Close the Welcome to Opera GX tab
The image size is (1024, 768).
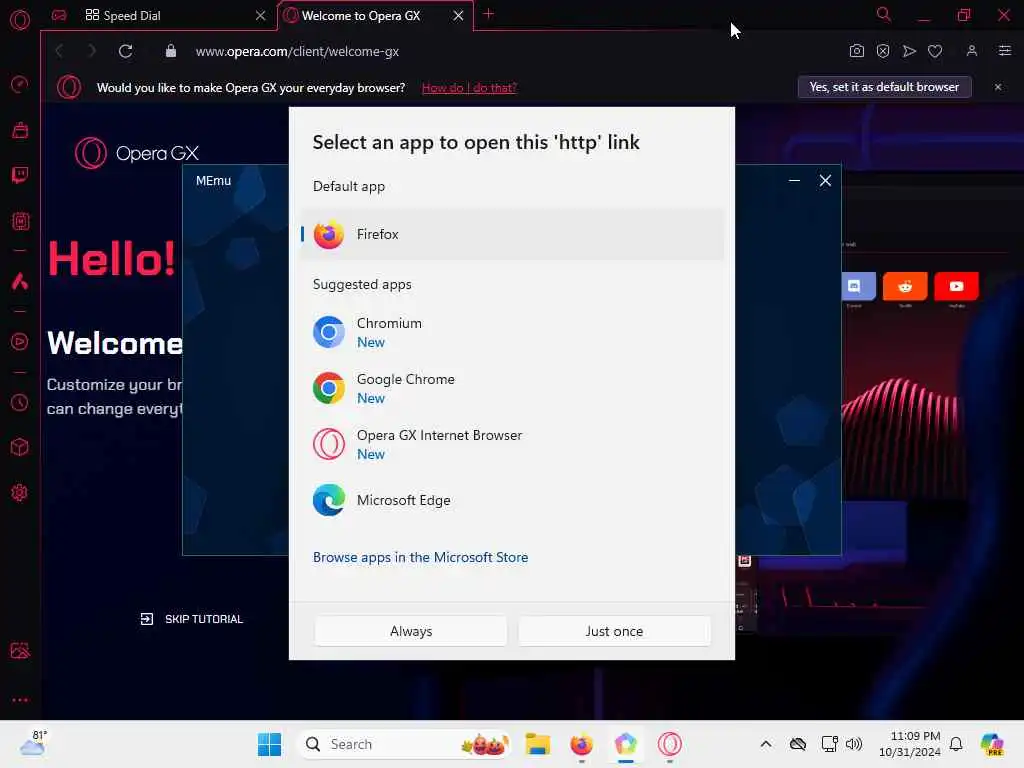pyautogui.click(x=458, y=16)
